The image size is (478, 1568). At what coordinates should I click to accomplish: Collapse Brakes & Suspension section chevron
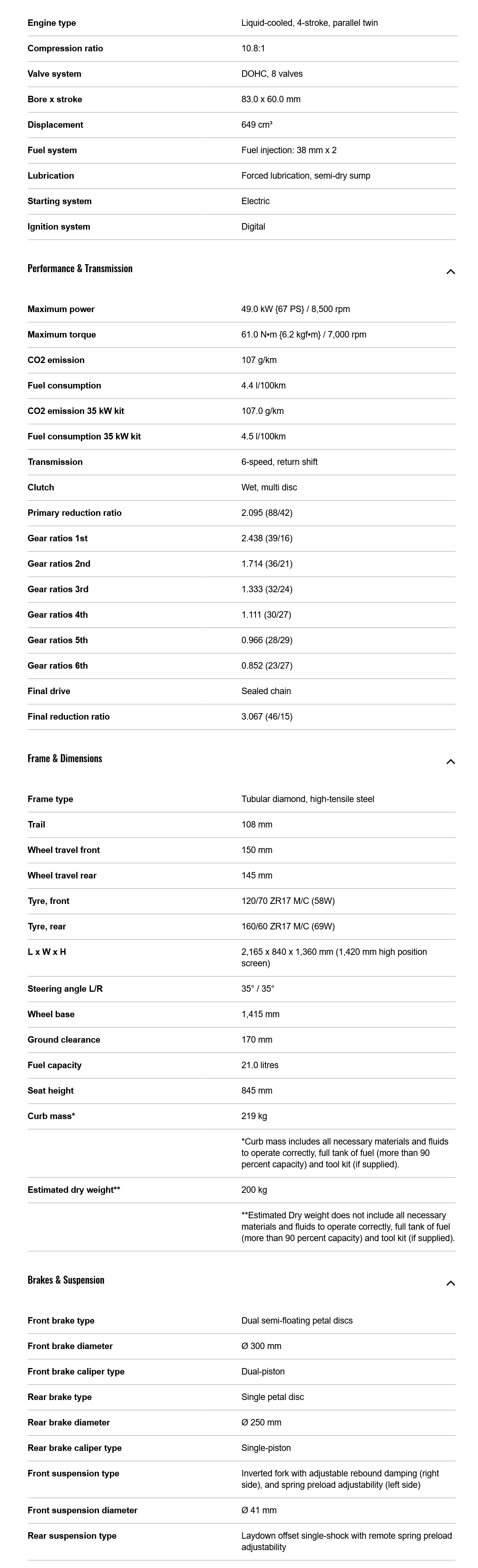point(451,1283)
